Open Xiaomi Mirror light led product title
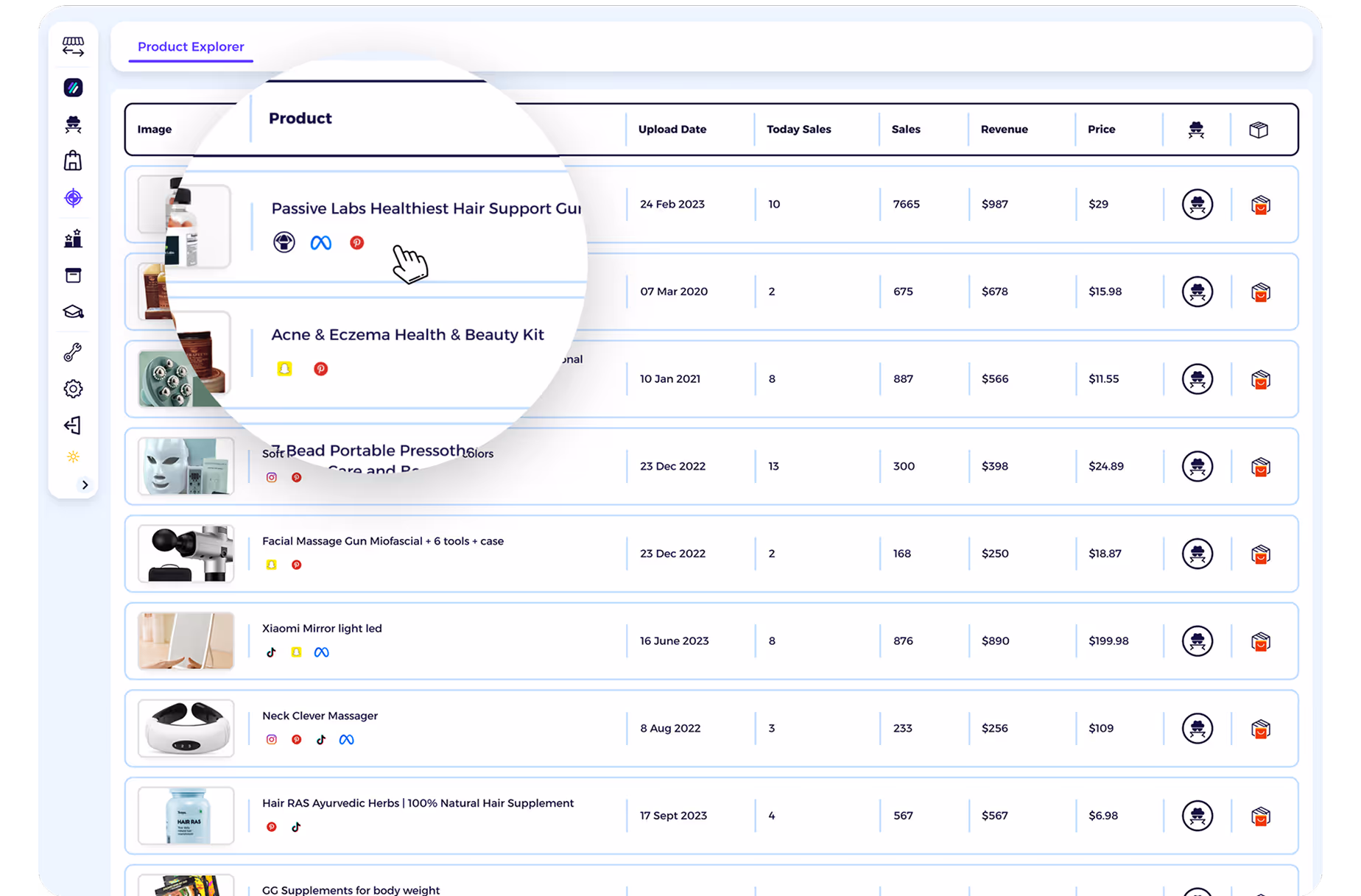Screen dimensions: 1361x896 coord(322,629)
